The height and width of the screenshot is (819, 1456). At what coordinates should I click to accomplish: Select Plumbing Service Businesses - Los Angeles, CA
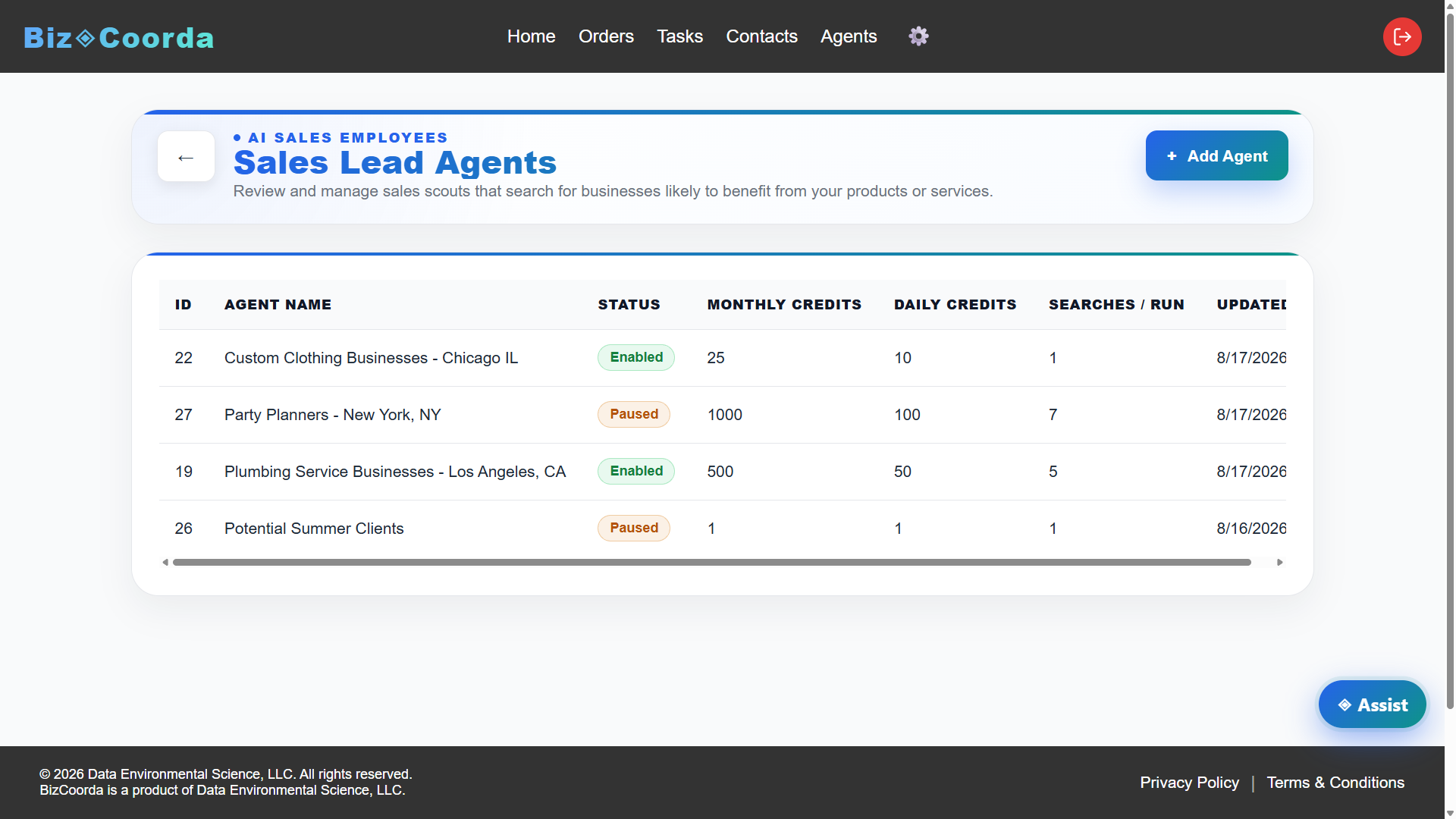point(395,472)
